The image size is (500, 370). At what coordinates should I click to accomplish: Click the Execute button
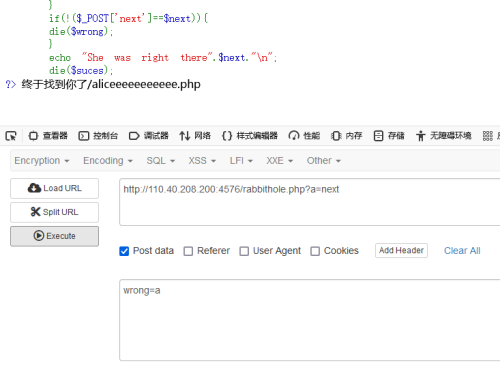coord(54,236)
